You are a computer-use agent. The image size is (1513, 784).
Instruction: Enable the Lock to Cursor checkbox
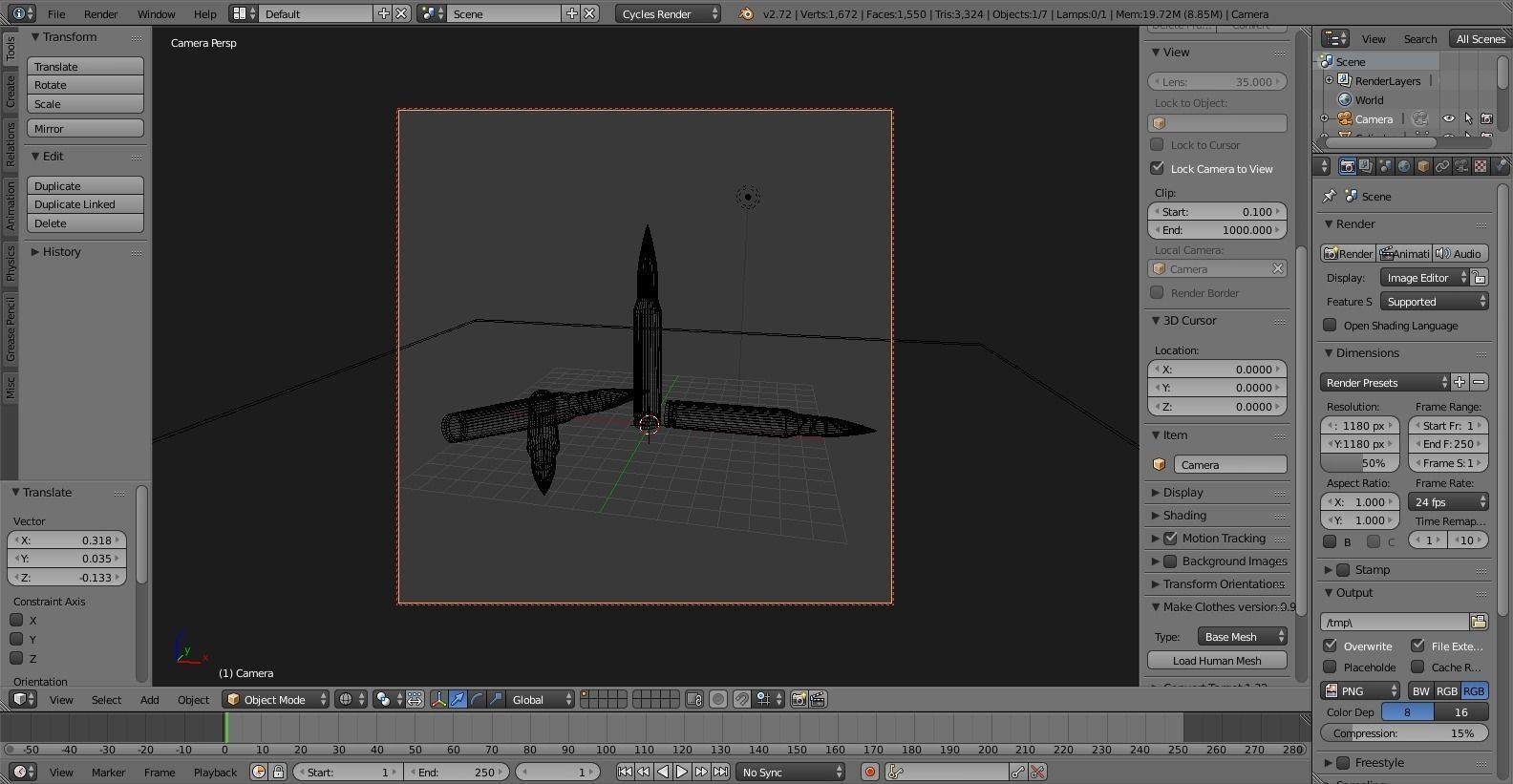click(x=1157, y=144)
